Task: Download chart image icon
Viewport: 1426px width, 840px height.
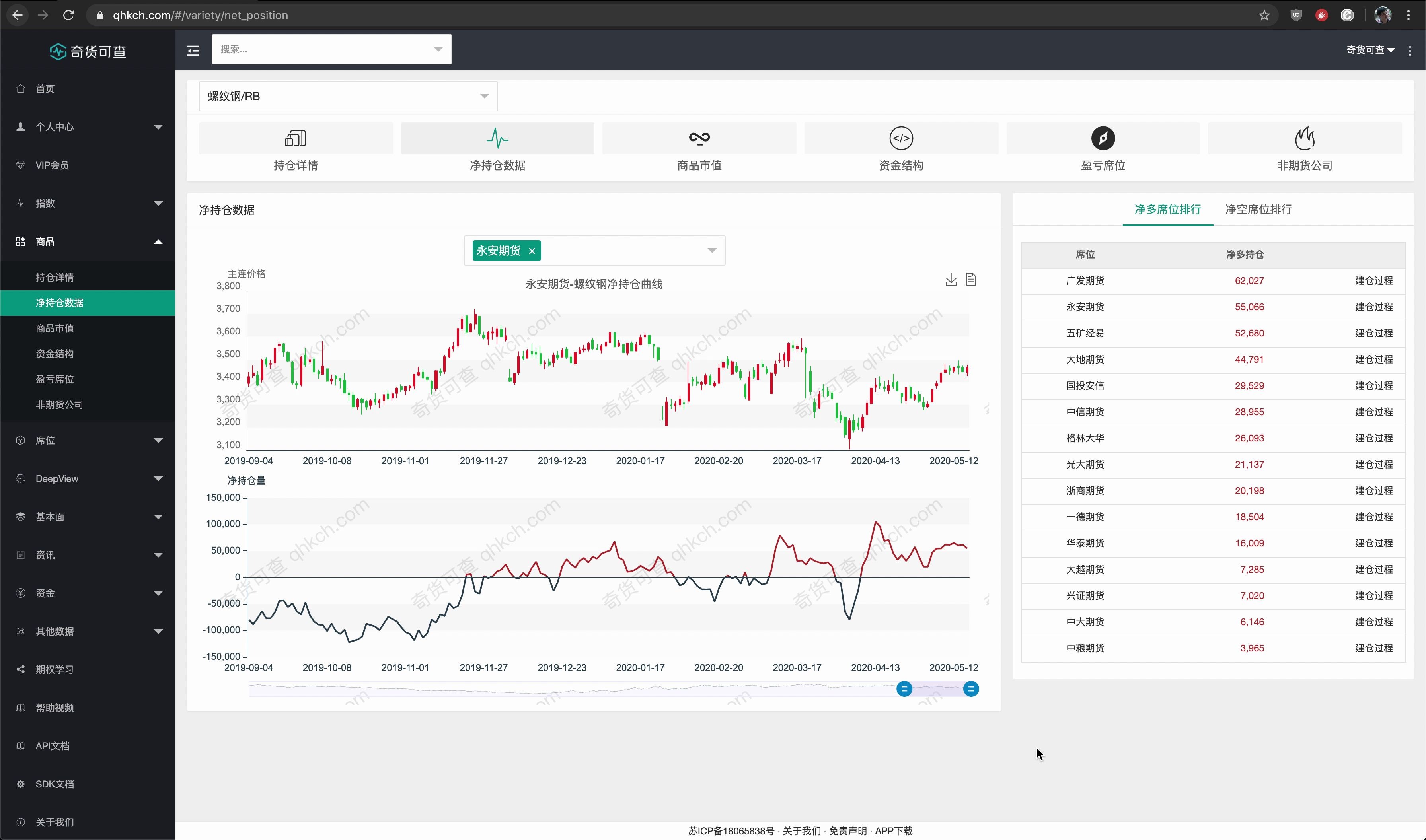Action: click(x=951, y=280)
